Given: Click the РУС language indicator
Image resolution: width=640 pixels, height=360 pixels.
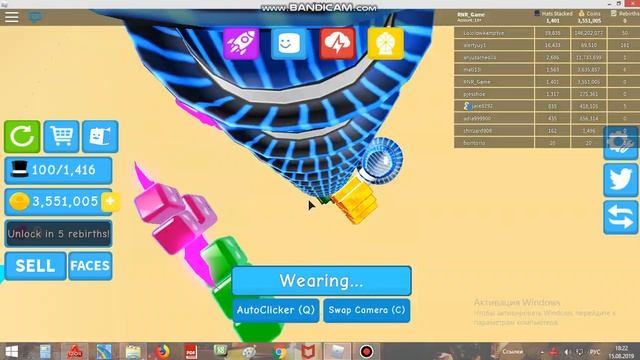Looking at the screenshot, I should pos(595,352).
